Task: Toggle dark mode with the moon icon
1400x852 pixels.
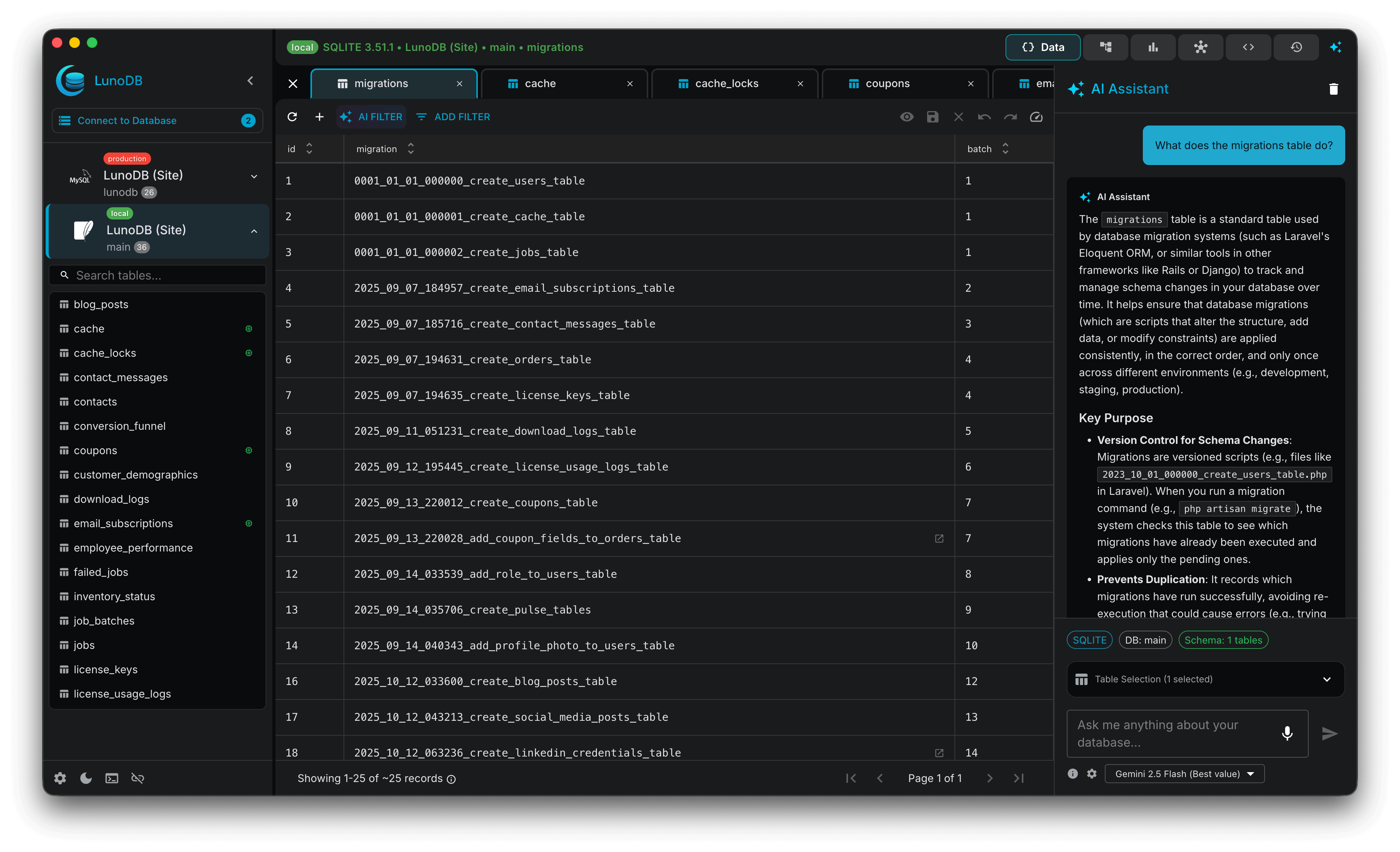Action: [x=86, y=778]
